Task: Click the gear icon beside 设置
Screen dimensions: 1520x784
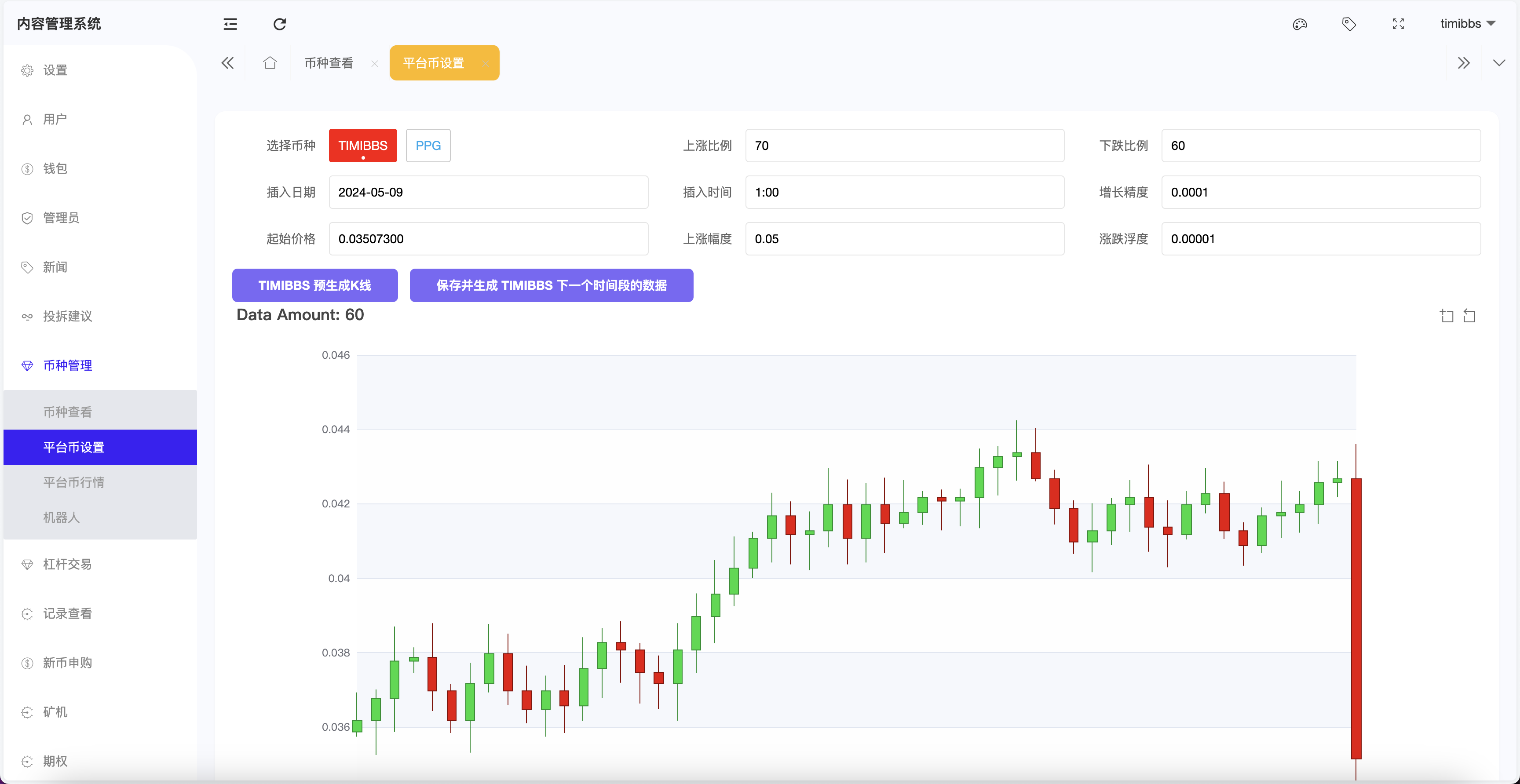Action: pos(27,71)
